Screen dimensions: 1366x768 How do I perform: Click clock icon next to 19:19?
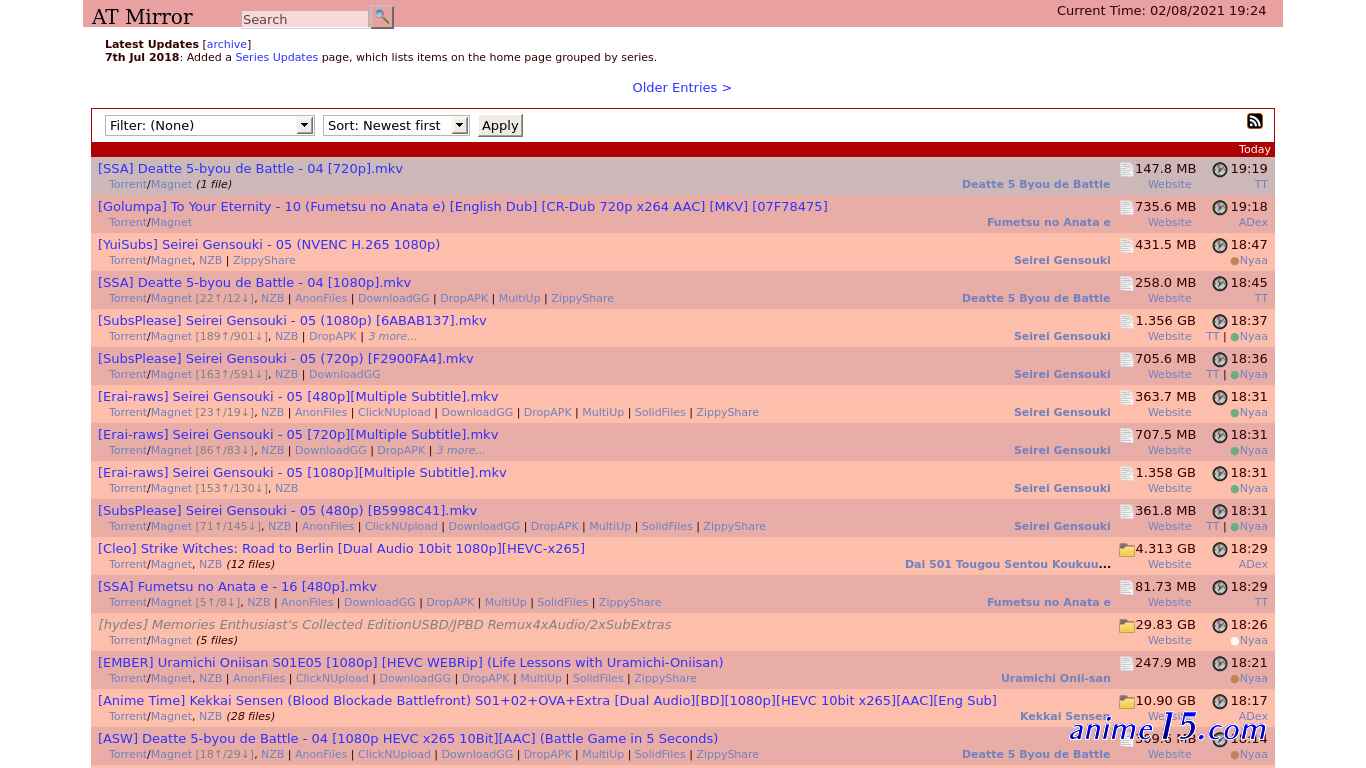click(1220, 170)
